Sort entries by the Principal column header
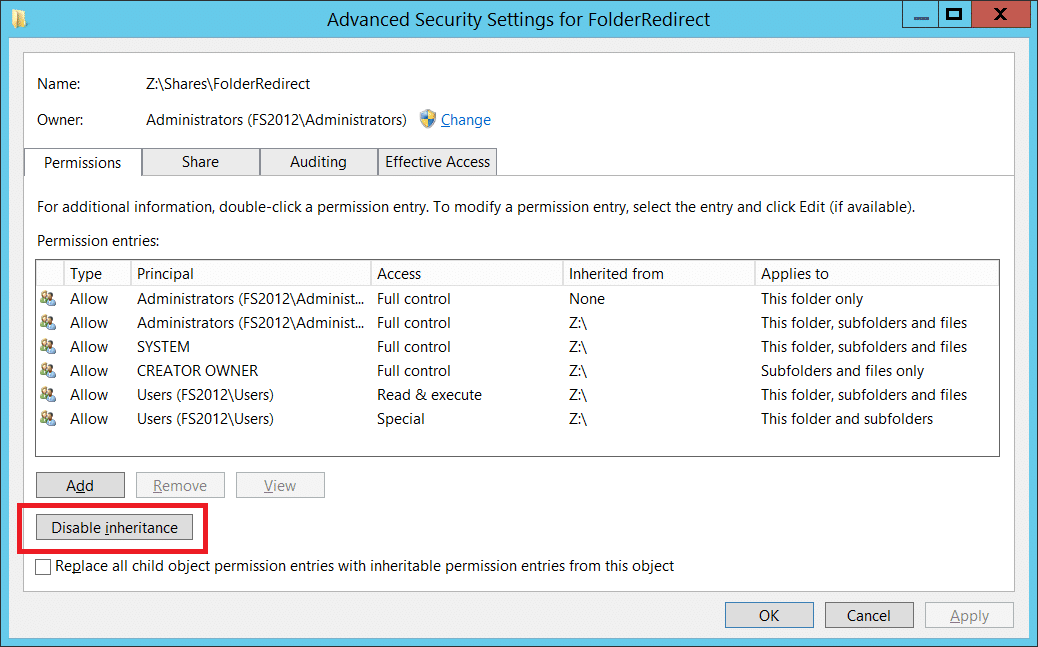This screenshot has height=647, width=1038. coord(250,274)
